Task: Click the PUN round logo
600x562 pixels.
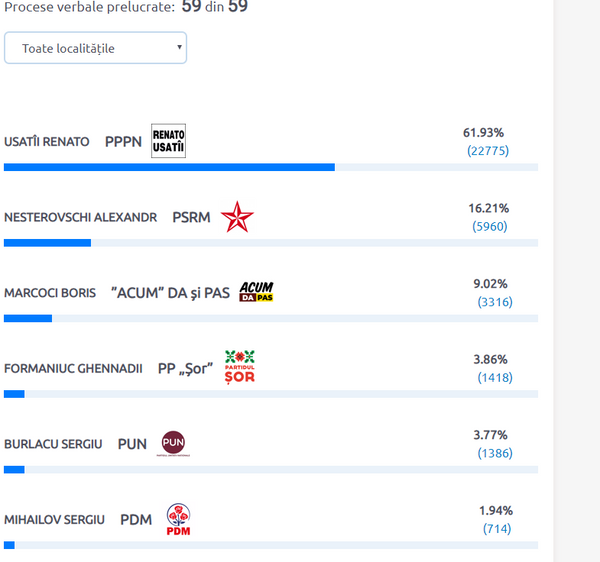Action: point(173,443)
